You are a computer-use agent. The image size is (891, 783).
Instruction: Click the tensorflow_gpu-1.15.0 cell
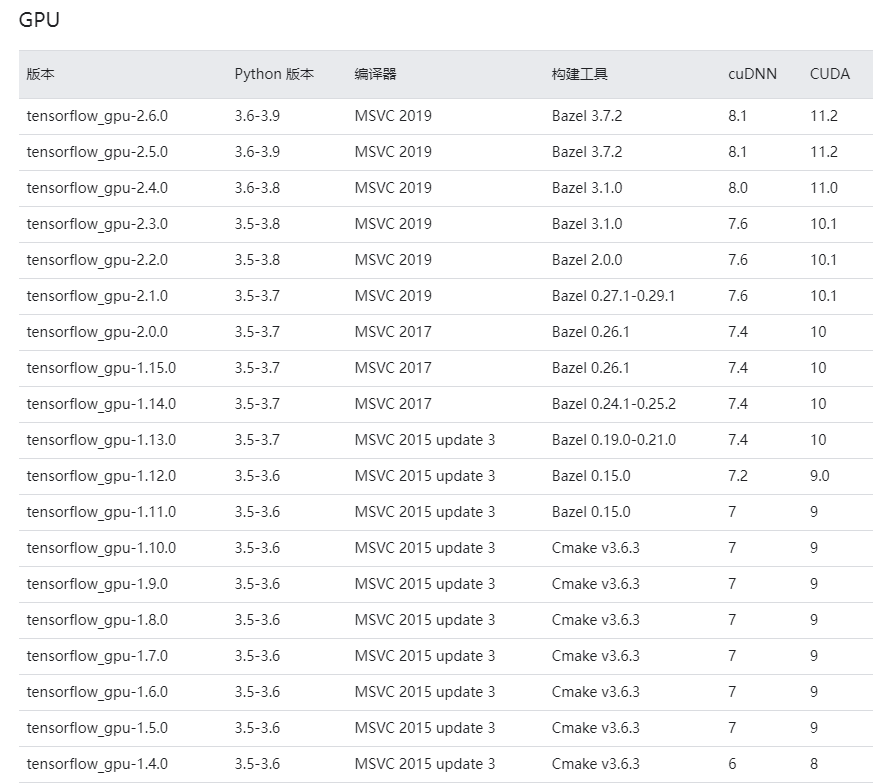pyautogui.click(x=101, y=368)
